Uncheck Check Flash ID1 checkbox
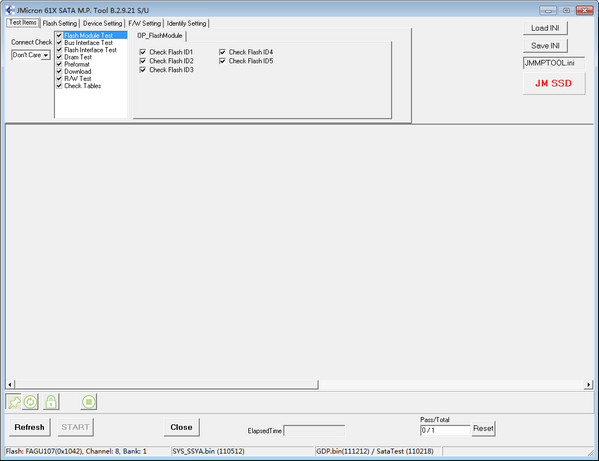 pyautogui.click(x=143, y=52)
